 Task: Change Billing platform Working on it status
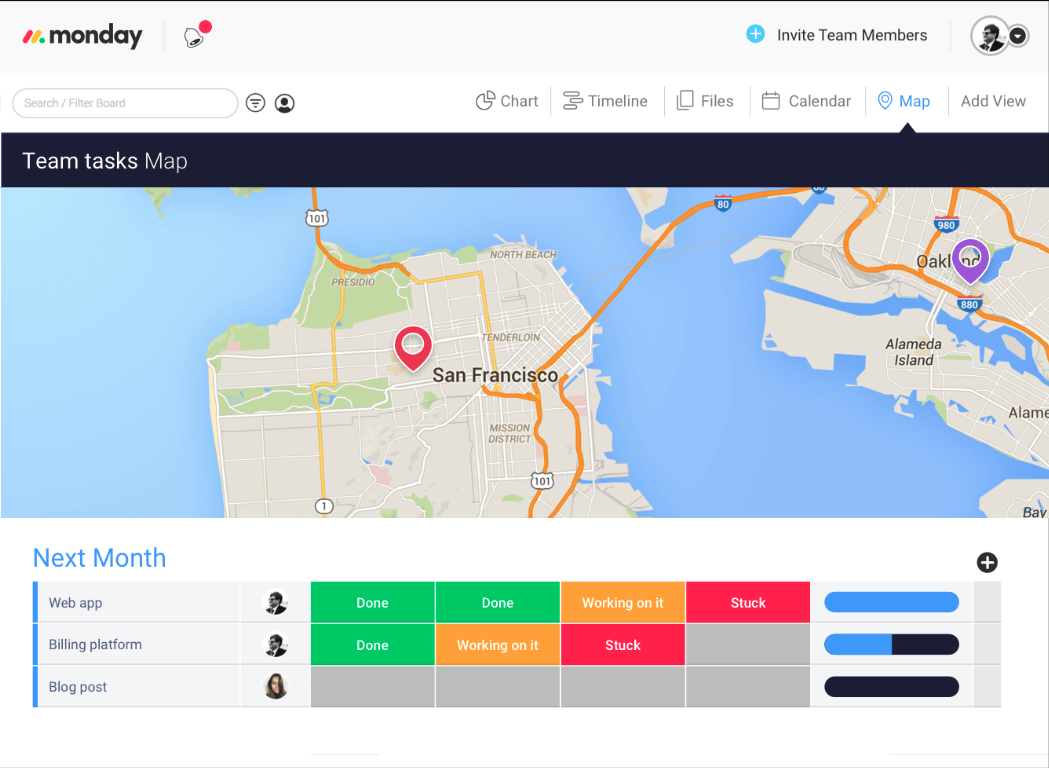pyautogui.click(x=498, y=645)
